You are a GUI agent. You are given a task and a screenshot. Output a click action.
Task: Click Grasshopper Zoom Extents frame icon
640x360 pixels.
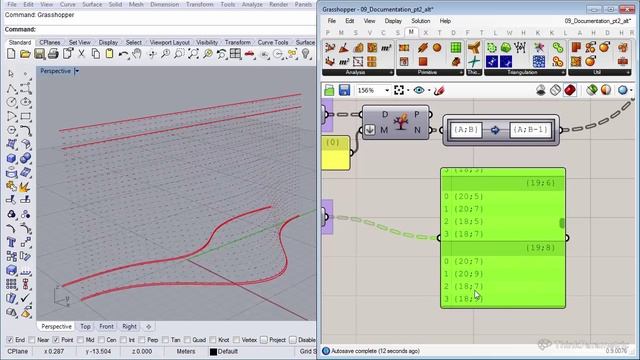click(399, 90)
